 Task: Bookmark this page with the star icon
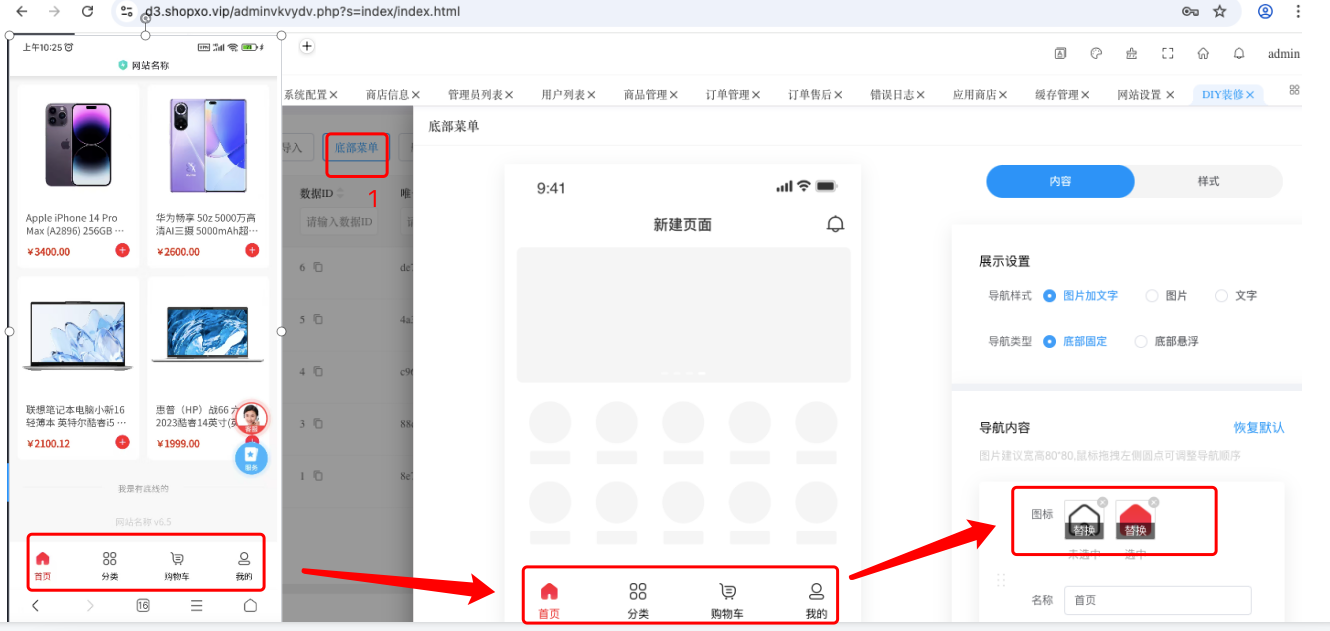pyautogui.click(x=1219, y=11)
